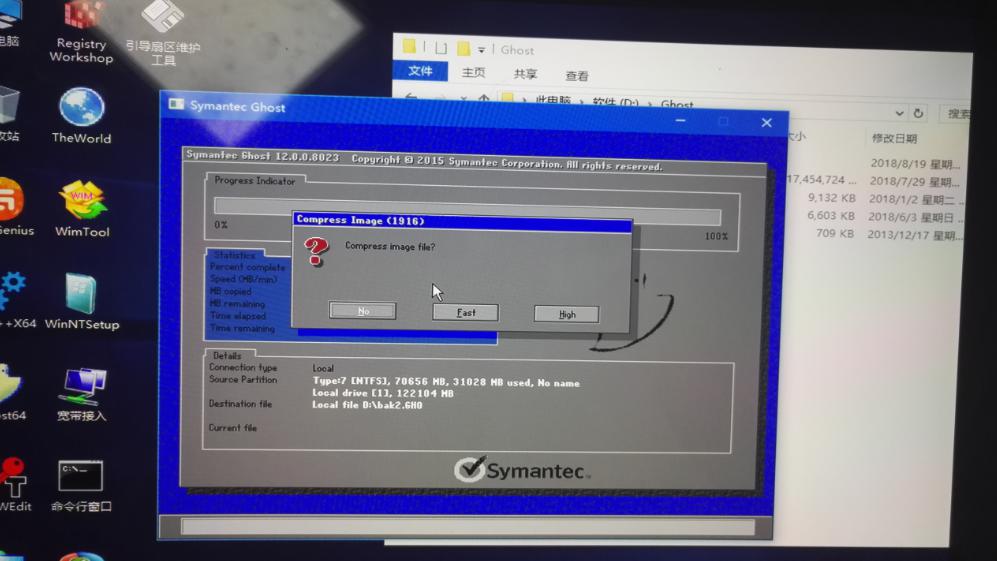Open the 命令行窗口 desktop icon
997x561 pixels.
coord(81,487)
